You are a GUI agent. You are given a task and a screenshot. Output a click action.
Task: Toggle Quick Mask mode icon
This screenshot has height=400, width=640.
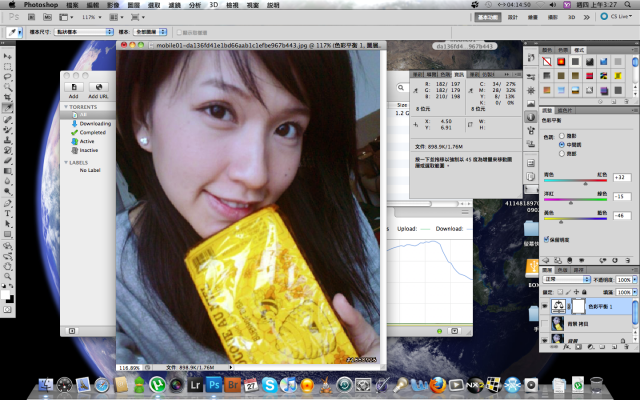pyautogui.click(x=8, y=310)
